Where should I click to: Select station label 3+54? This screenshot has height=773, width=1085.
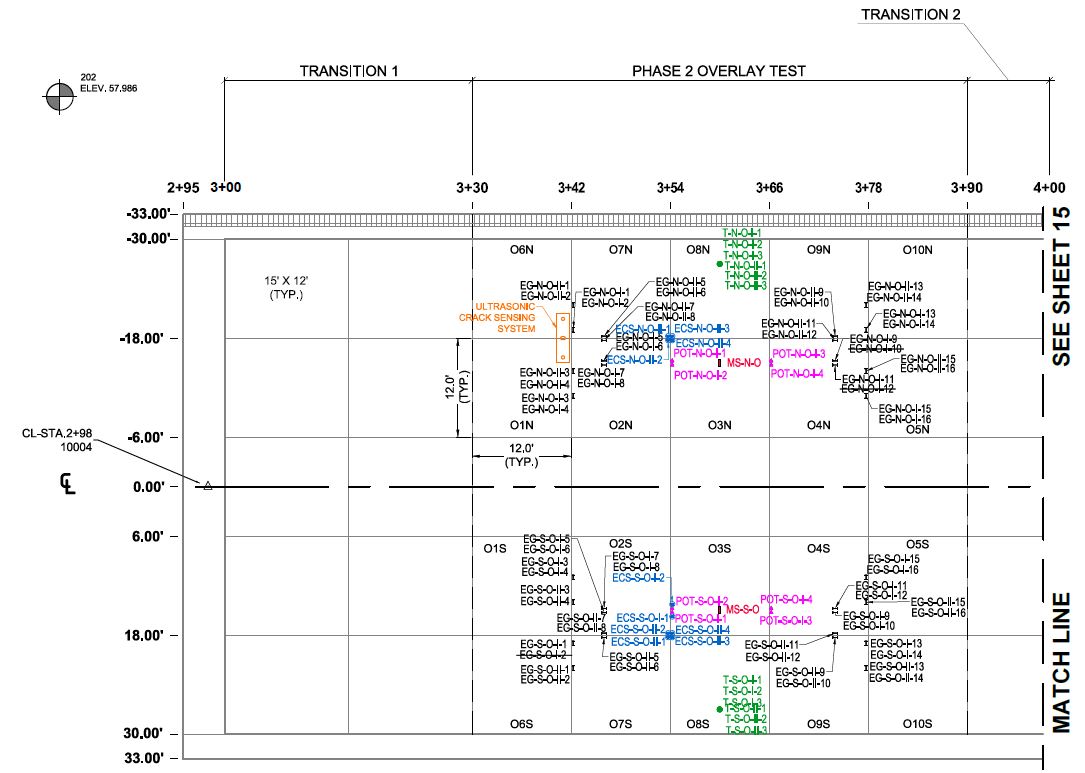[x=670, y=187]
